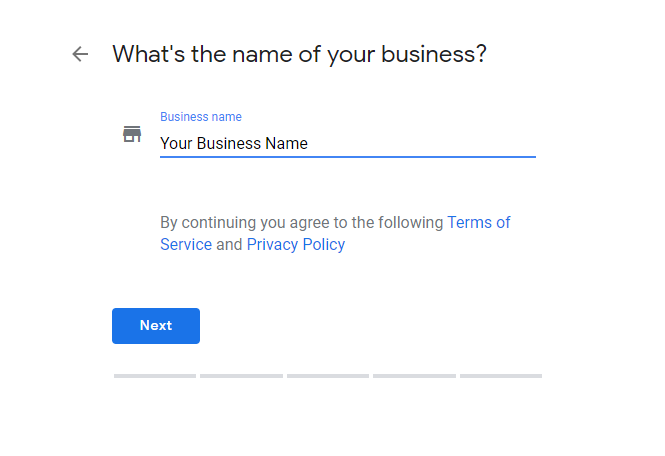Select the second progress step segment
This screenshot has height=456, width=665.
coord(241,376)
